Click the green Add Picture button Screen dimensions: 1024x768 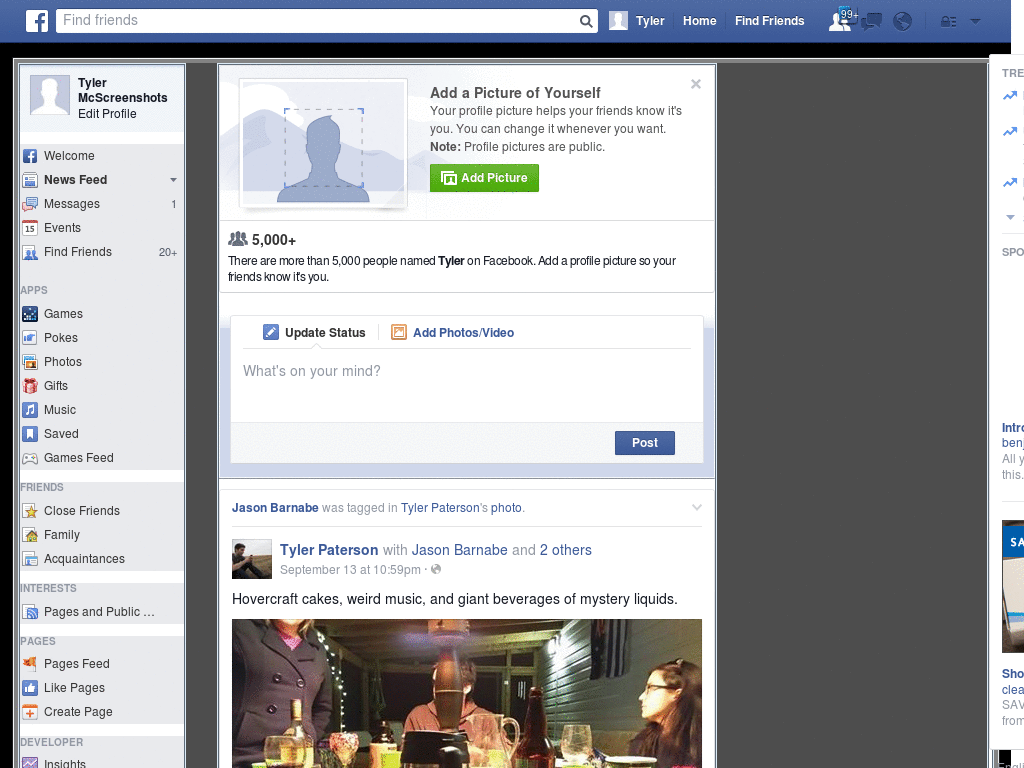[484, 178]
